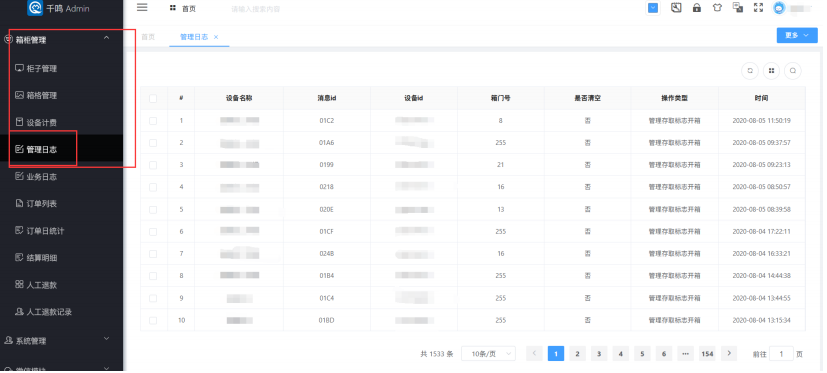Check the checkbox for row 8
The height and width of the screenshot is (373, 827).
tap(153, 276)
